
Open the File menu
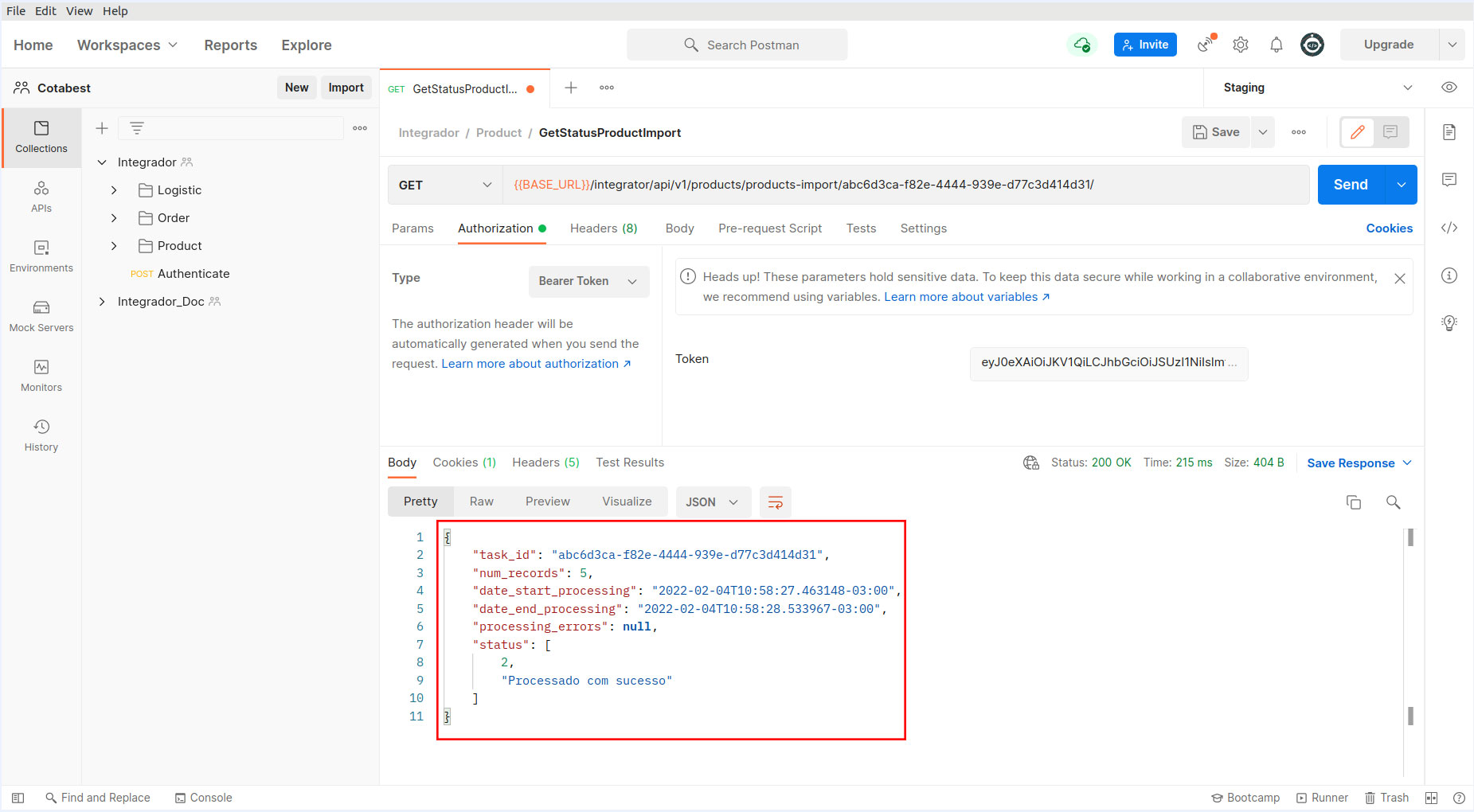pyautogui.click(x=16, y=11)
